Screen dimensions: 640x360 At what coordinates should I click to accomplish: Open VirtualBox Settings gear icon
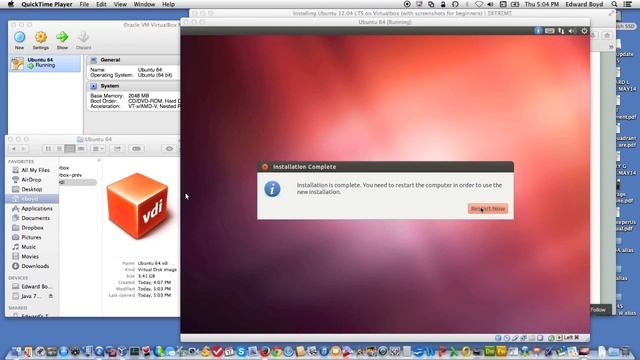click(40, 40)
